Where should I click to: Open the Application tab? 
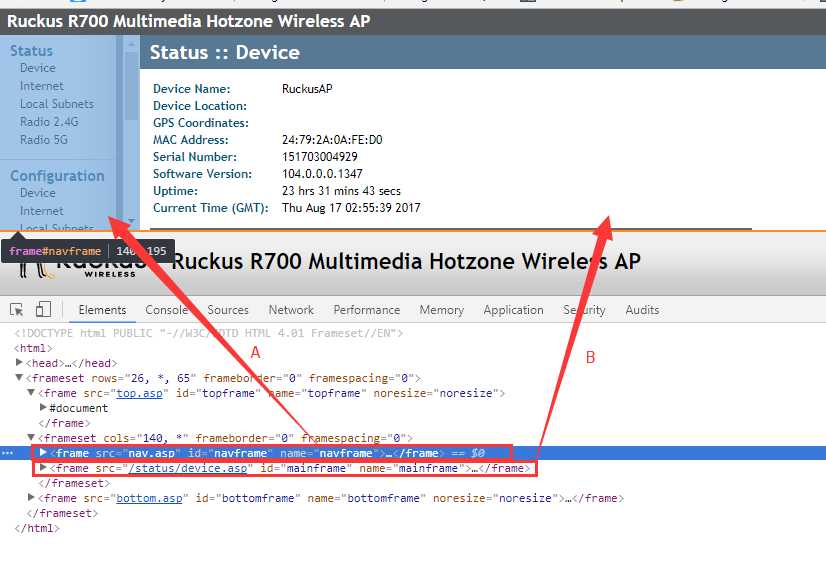[513, 310]
